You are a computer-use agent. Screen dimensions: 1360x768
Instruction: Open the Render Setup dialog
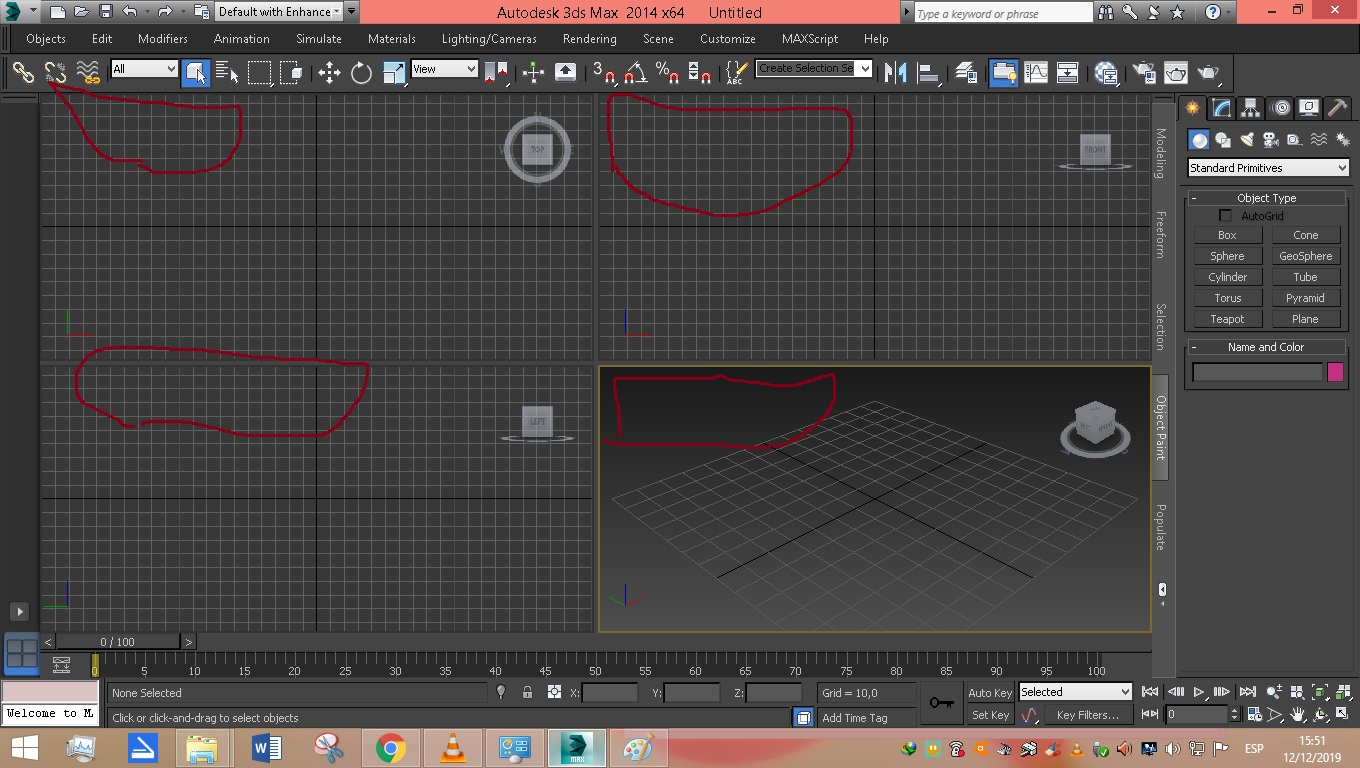(x=1144, y=72)
